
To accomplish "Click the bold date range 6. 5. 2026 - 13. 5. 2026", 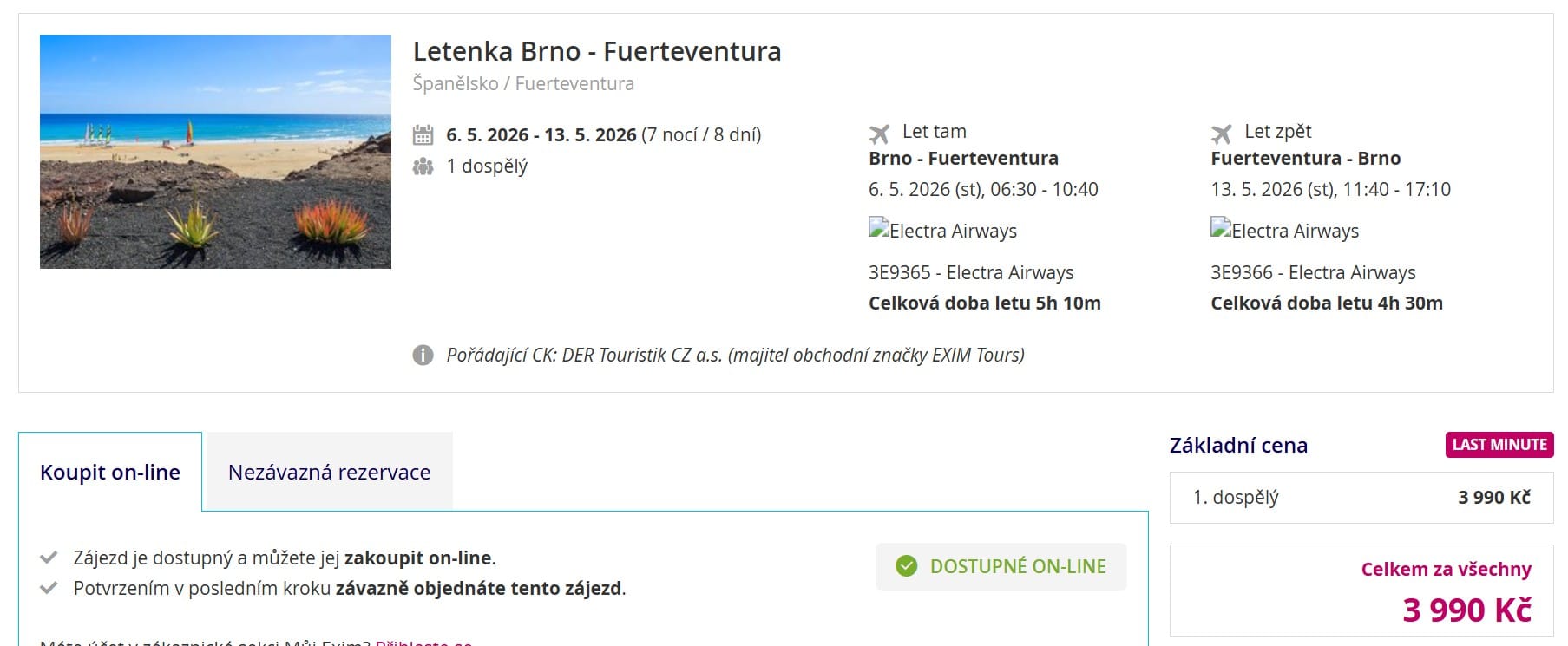I will click(x=541, y=135).
